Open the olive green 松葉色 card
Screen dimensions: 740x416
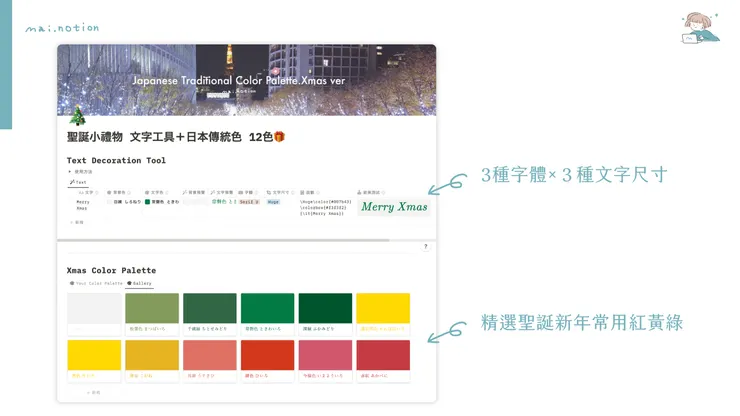[152, 314]
